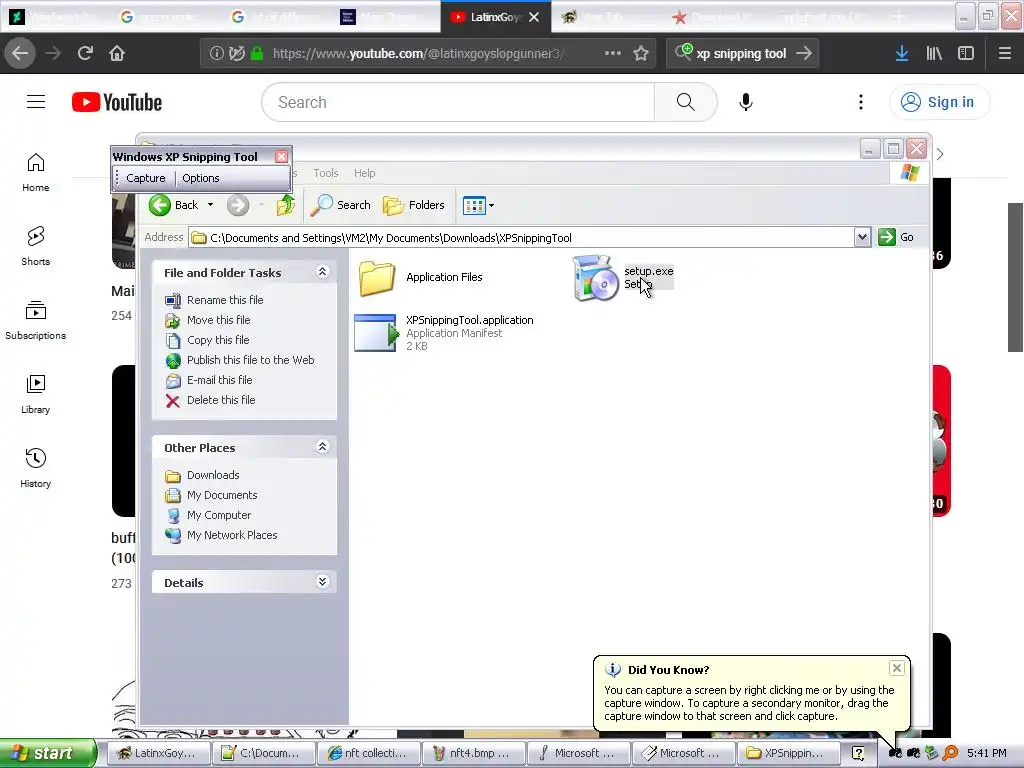Image resolution: width=1024 pixels, height=768 pixels.
Task: Switch to XPSnippin... taskbar button
Action: (x=788, y=753)
